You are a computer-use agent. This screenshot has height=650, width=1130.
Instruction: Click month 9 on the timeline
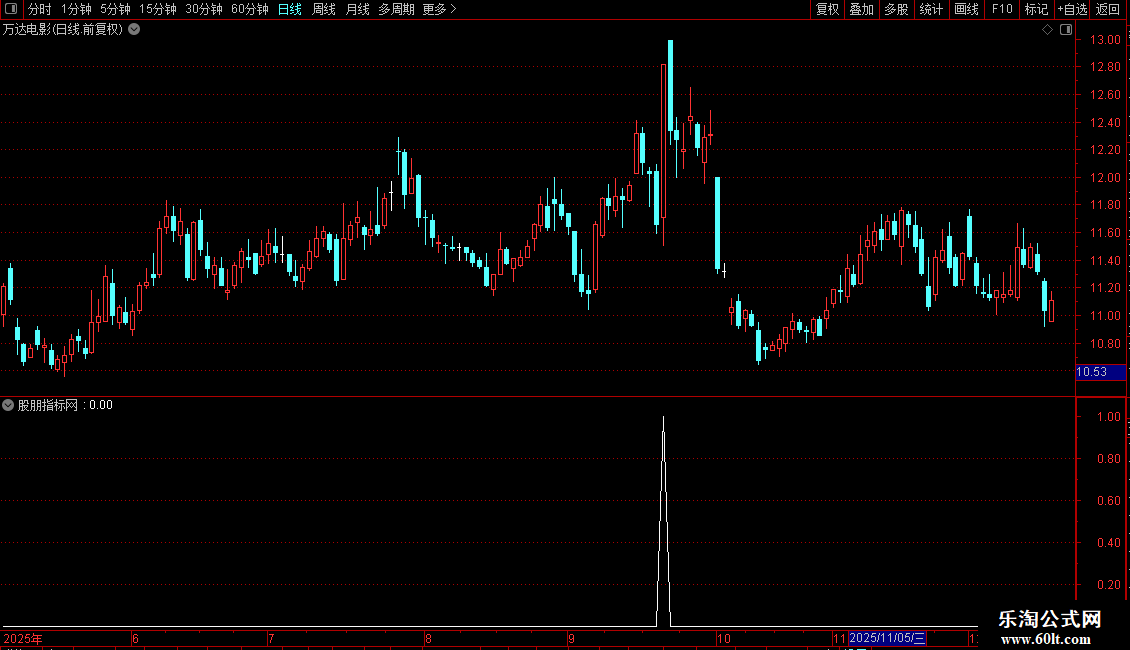[x=571, y=638]
